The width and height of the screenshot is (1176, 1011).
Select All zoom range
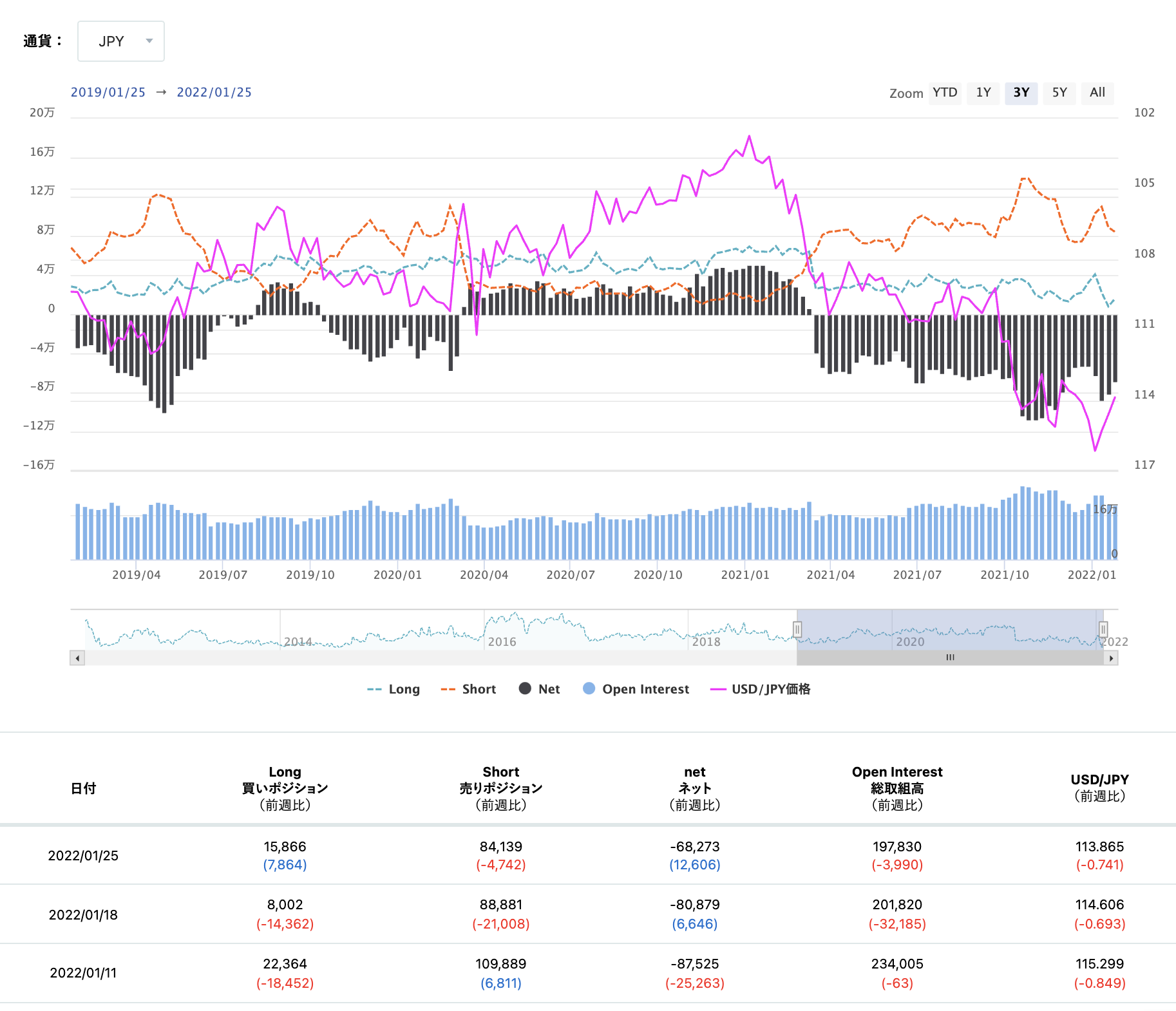(x=1097, y=93)
